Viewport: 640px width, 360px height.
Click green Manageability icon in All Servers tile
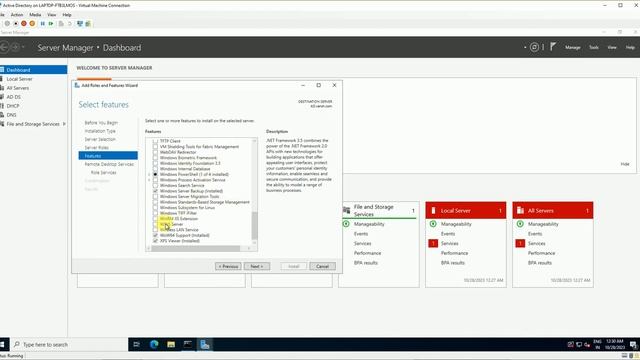point(520,224)
